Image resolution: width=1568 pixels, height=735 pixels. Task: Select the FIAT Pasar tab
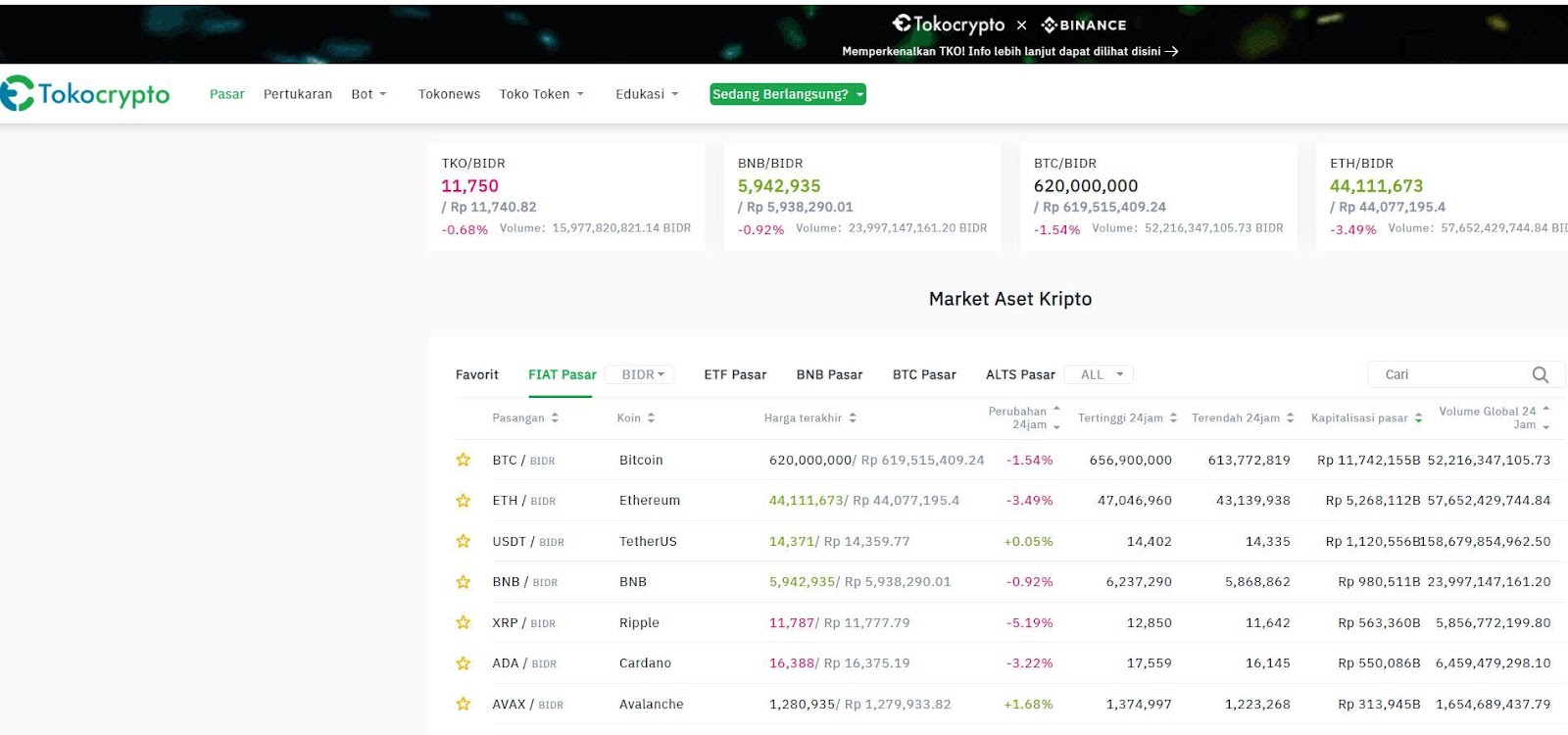pyautogui.click(x=562, y=374)
